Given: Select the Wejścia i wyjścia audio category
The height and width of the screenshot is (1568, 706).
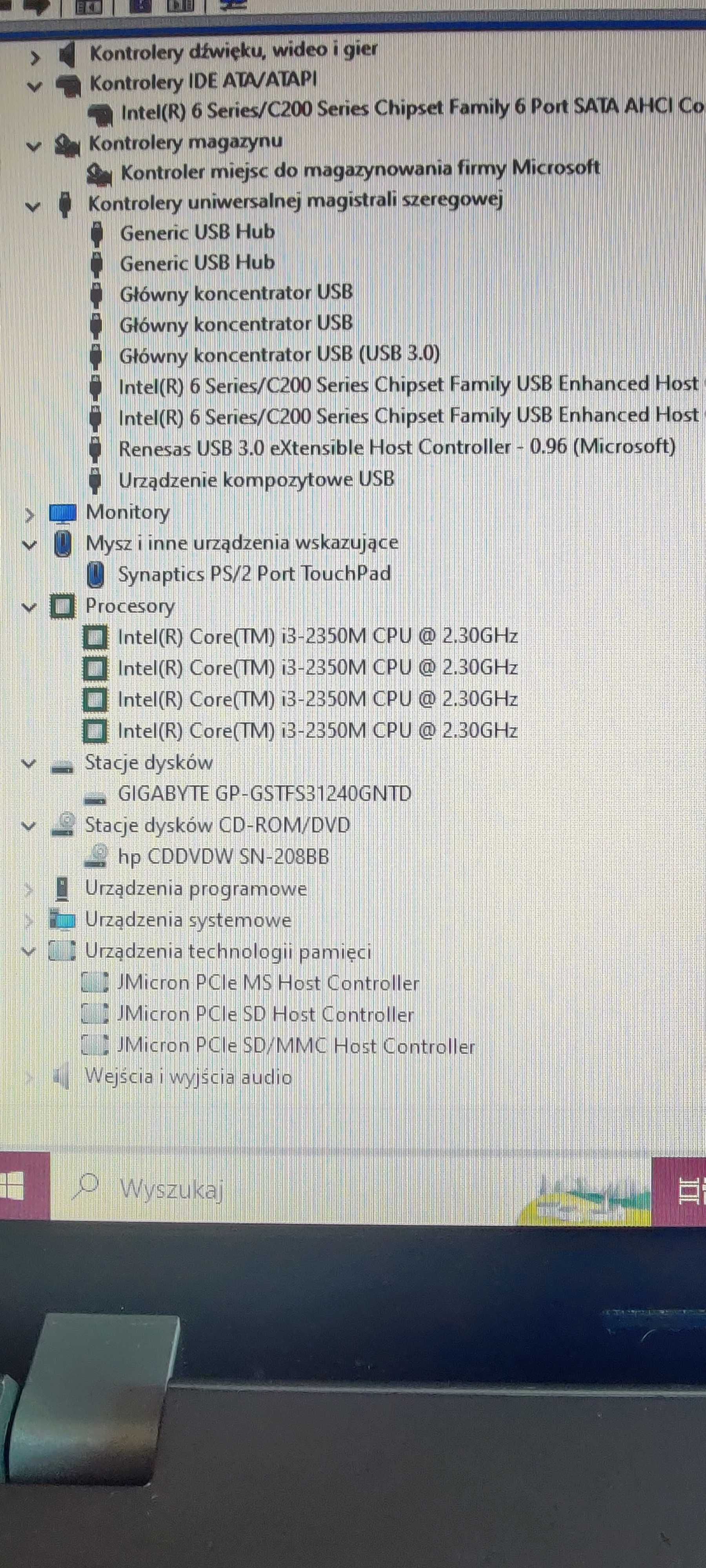Looking at the screenshot, I should point(188,1077).
